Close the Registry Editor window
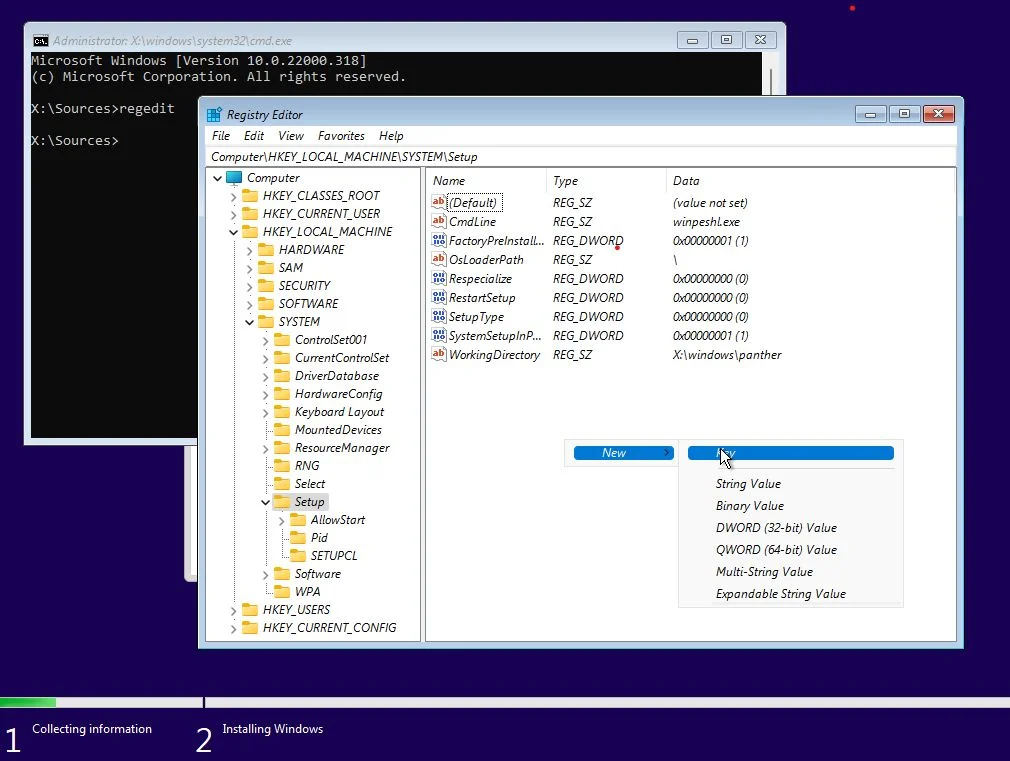 [939, 114]
